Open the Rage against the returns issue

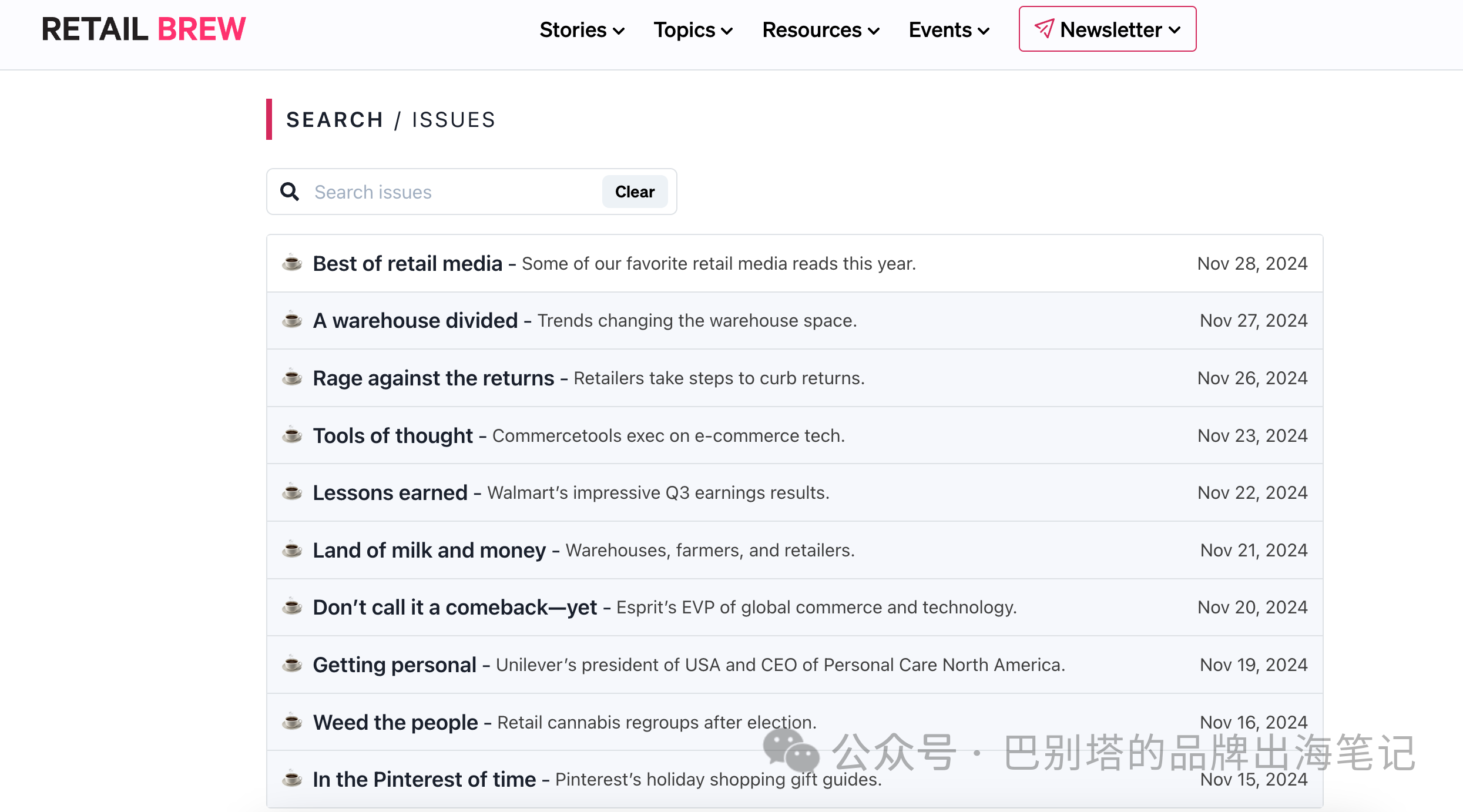795,378
